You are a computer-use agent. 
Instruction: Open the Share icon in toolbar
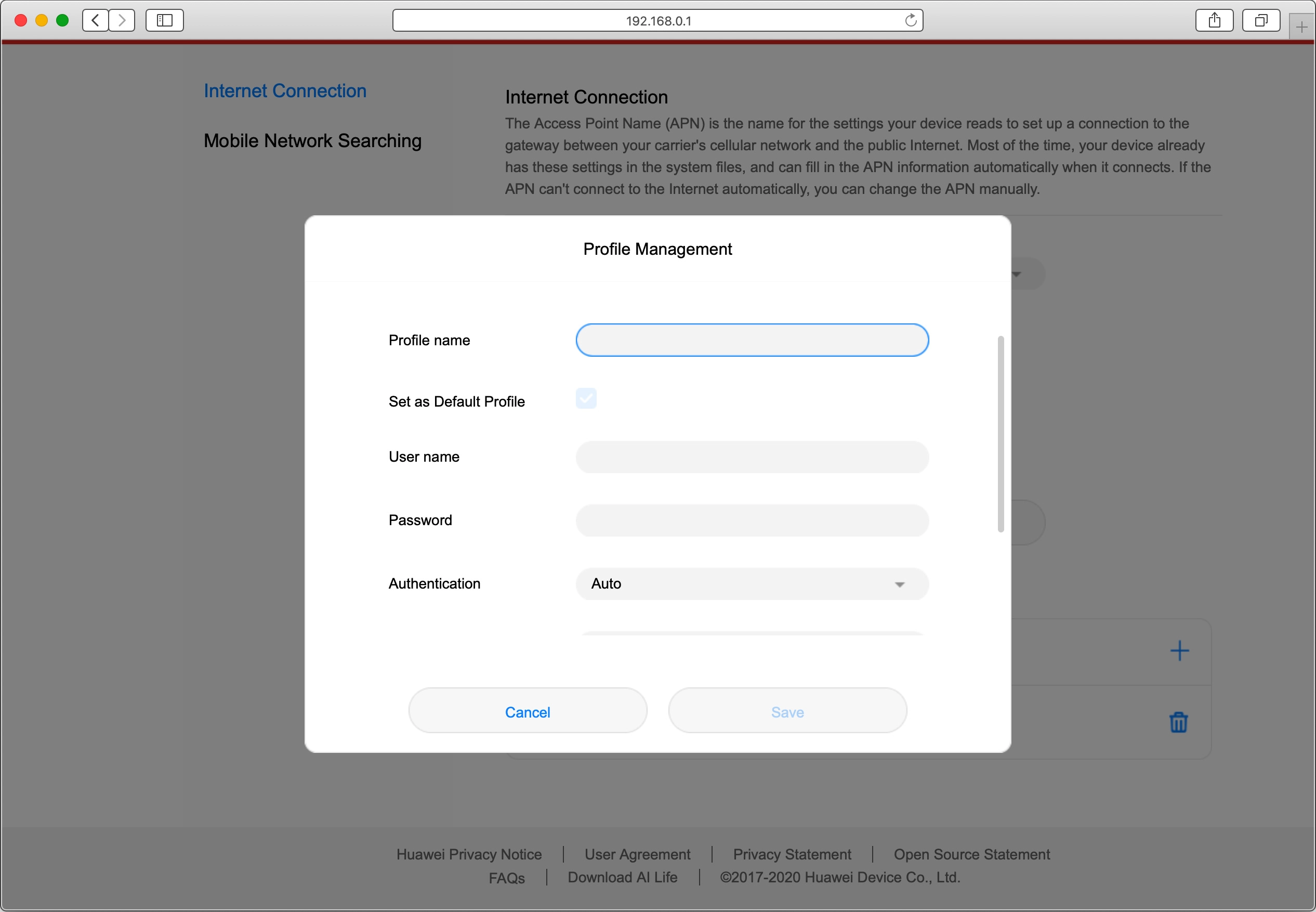[1214, 21]
